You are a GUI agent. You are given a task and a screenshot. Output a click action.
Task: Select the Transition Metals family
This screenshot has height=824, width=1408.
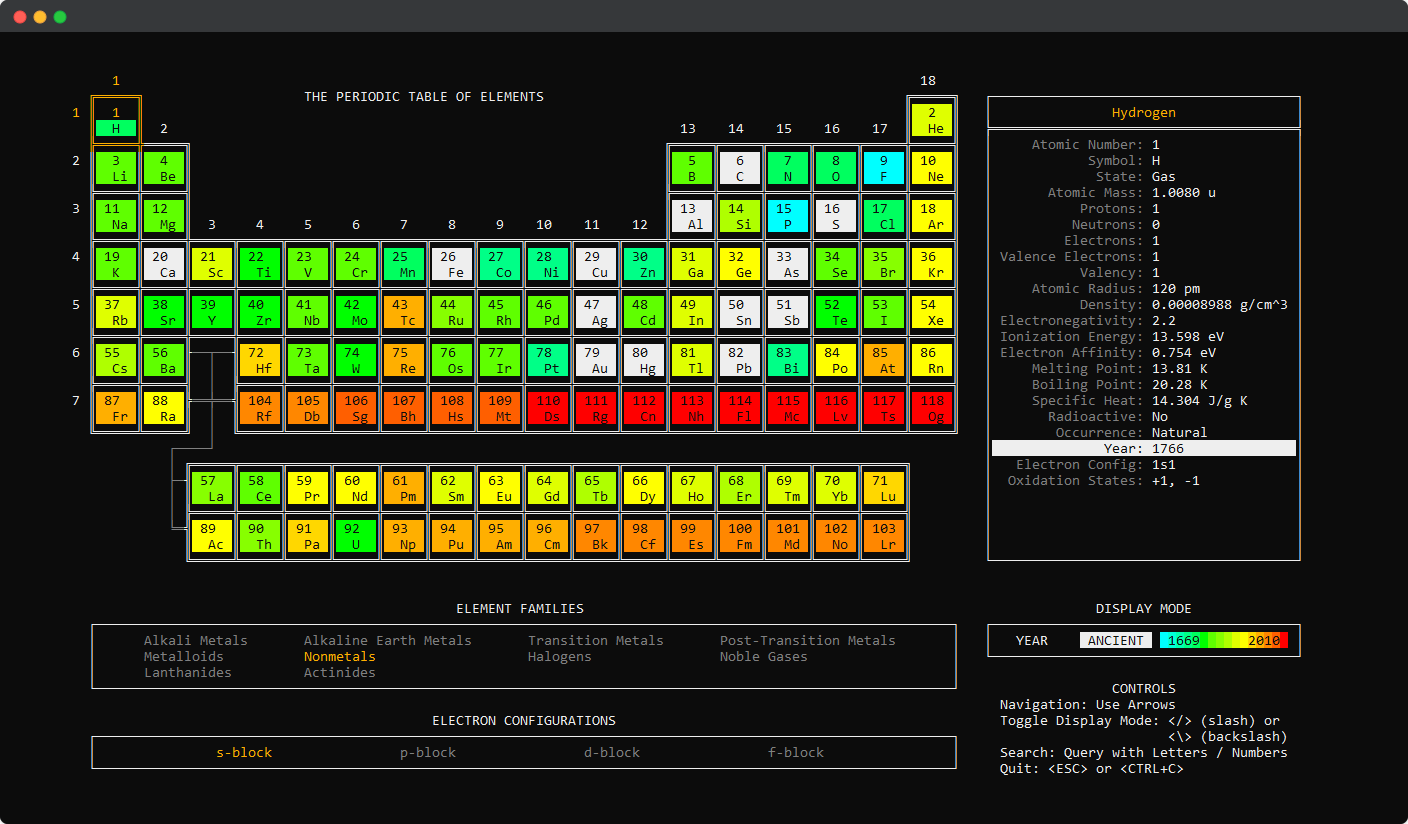point(595,640)
